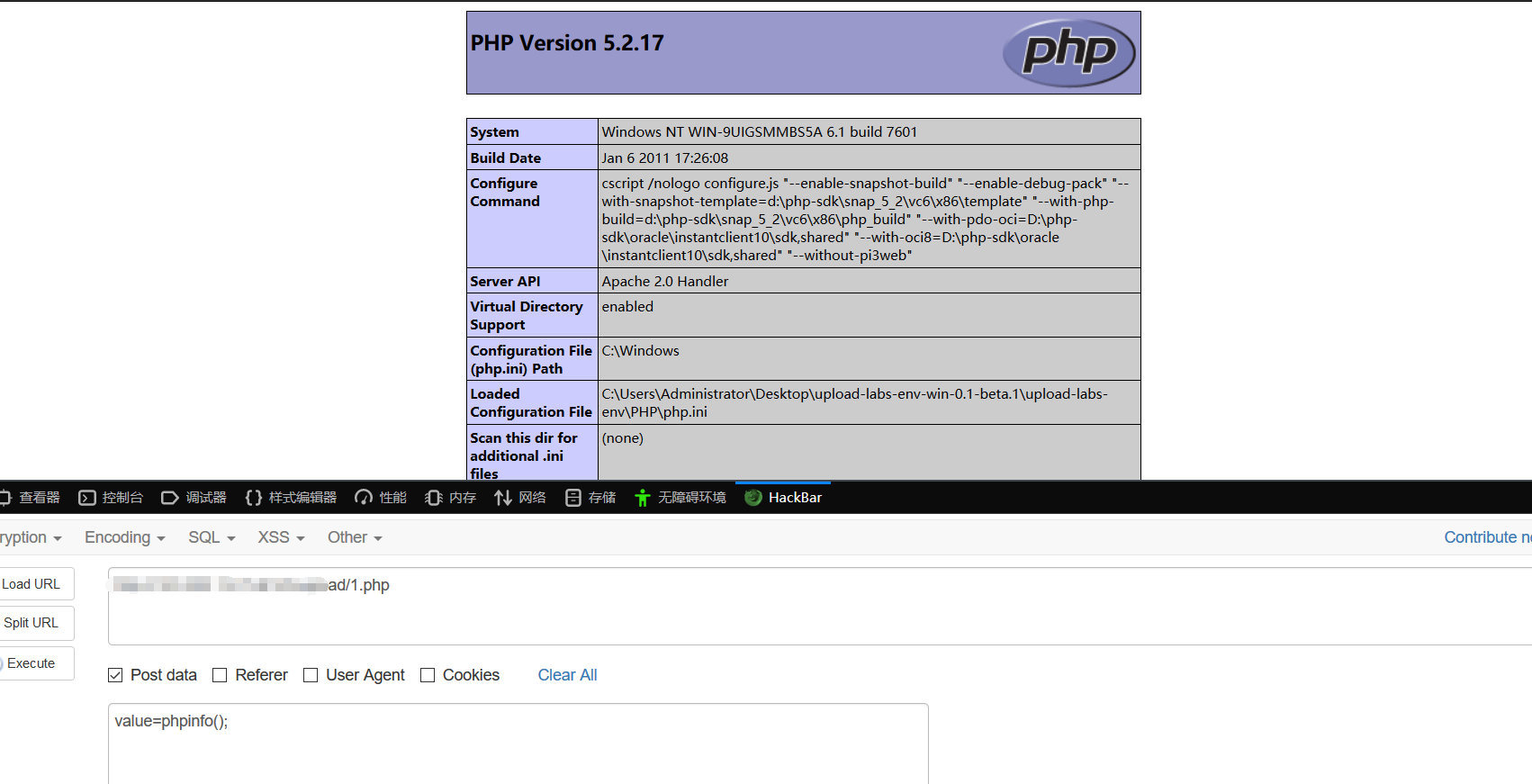Switch to the Performance (性能) tab
This screenshot has width=1532, height=784.
[x=381, y=498]
